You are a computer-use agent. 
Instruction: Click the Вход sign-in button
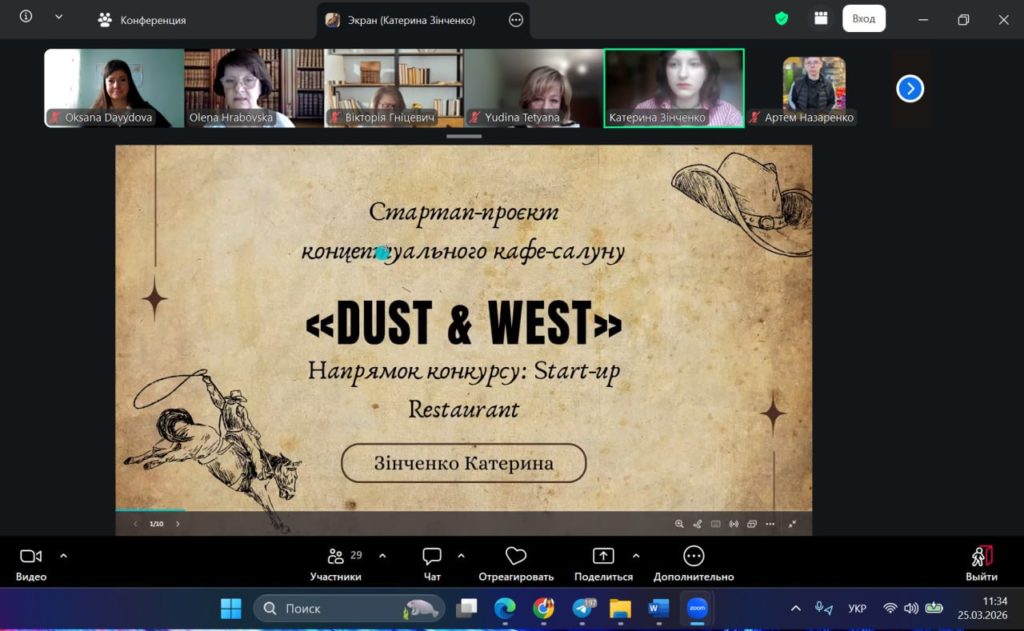863,19
